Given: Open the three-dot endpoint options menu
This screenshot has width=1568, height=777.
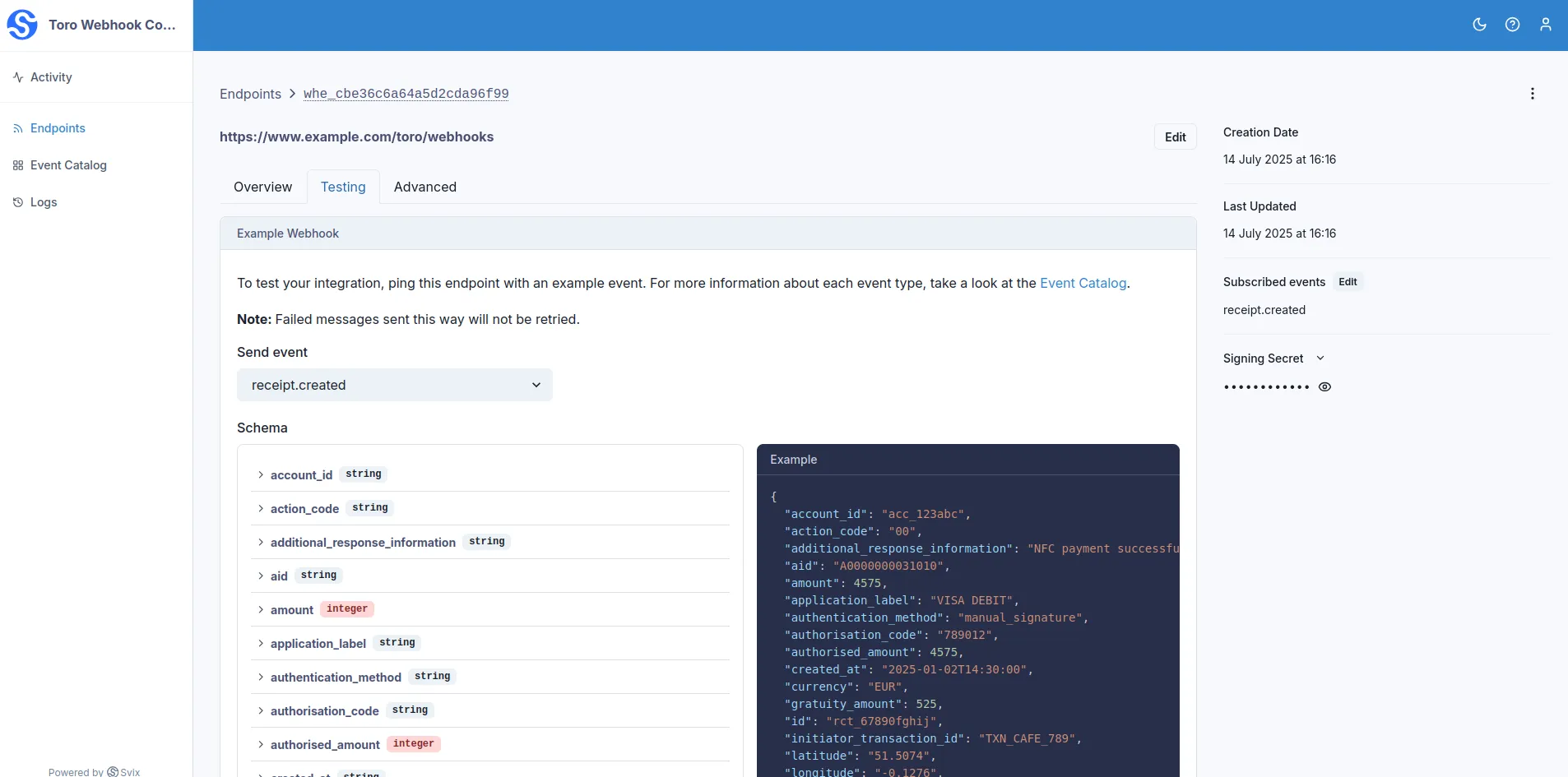Looking at the screenshot, I should [1533, 94].
